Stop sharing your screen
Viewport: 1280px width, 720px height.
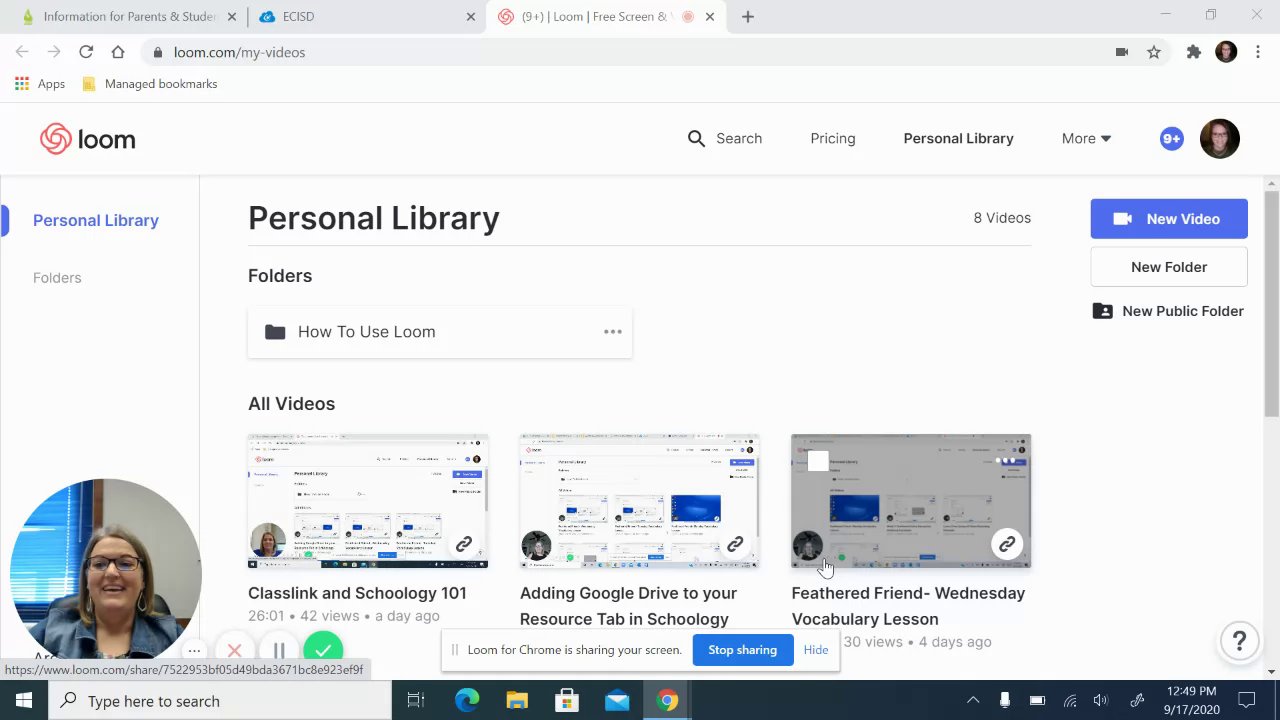click(742, 650)
